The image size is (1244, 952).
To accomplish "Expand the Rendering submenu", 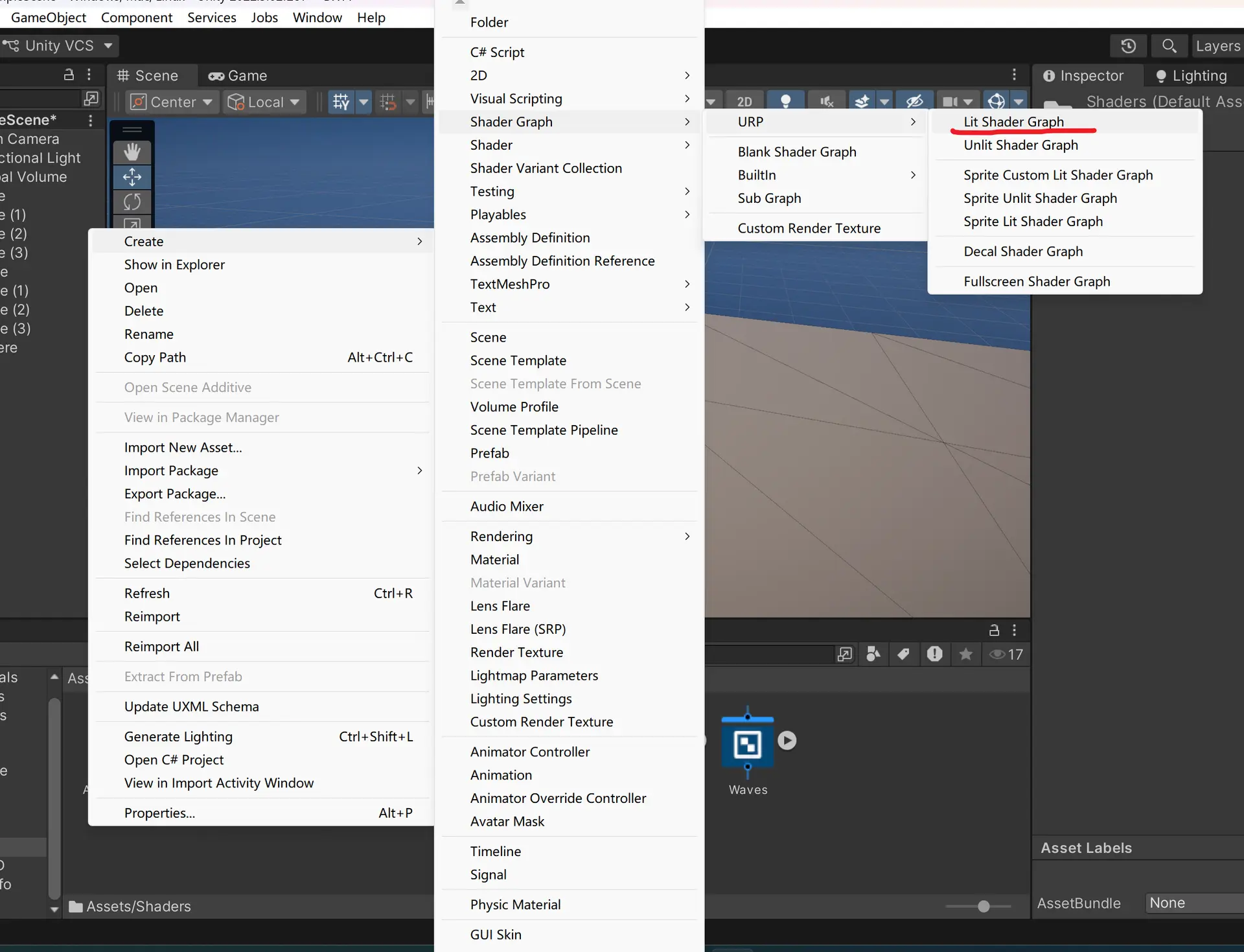I will click(x=569, y=537).
